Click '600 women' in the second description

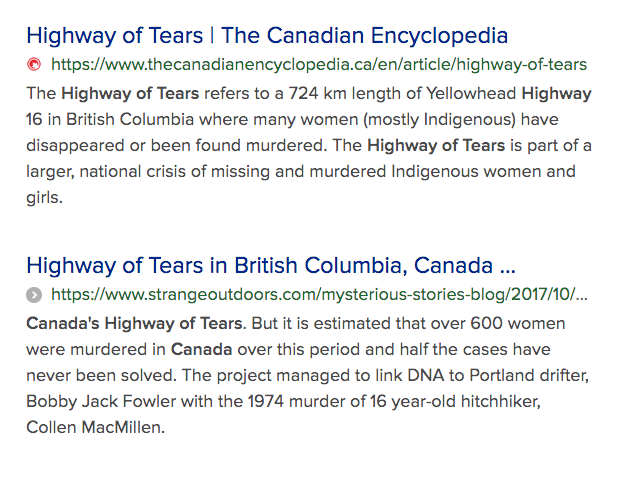pos(518,324)
